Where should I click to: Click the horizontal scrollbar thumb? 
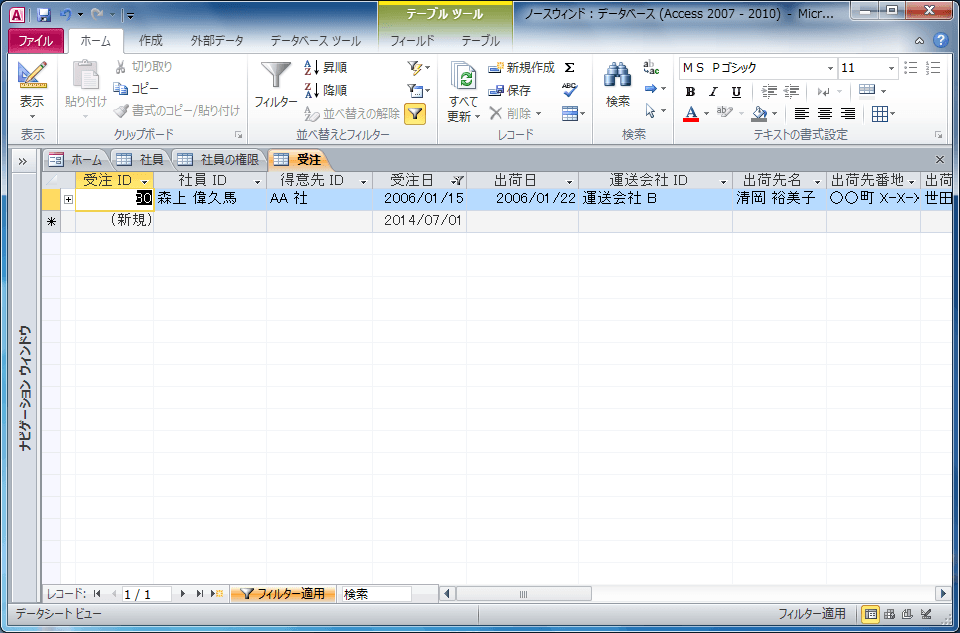tap(523, 594)
